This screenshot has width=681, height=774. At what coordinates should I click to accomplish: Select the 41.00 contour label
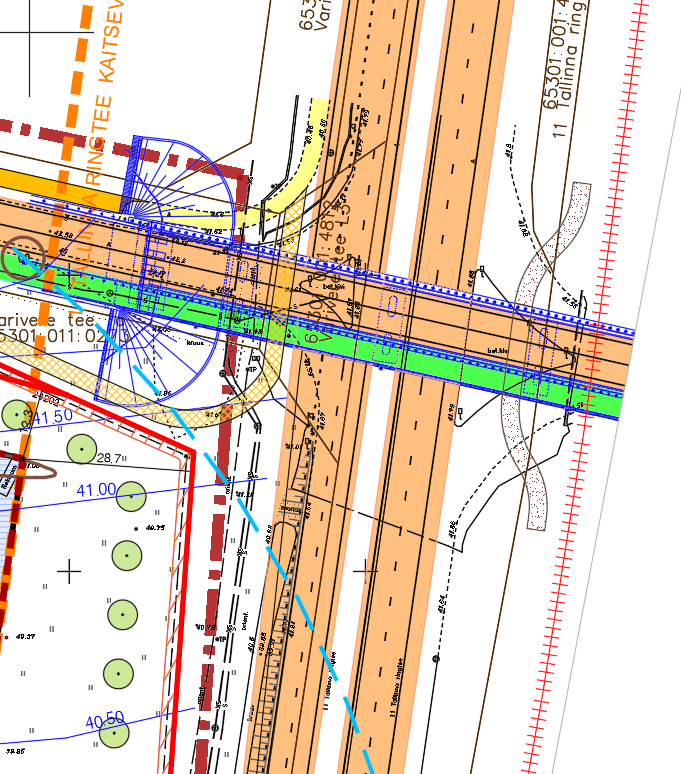coord(96,489)
